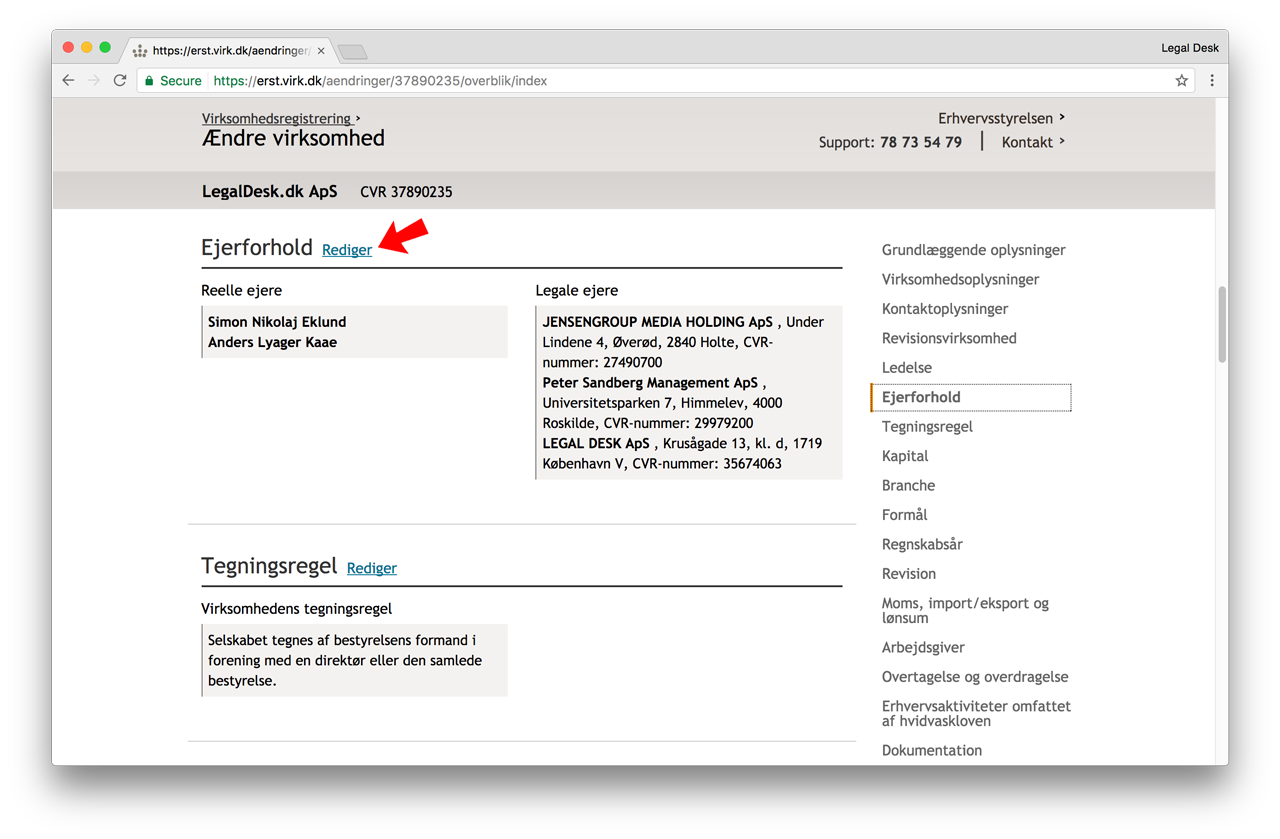Open a new browser tab
1280x839 pixels.
coord(352,51)
